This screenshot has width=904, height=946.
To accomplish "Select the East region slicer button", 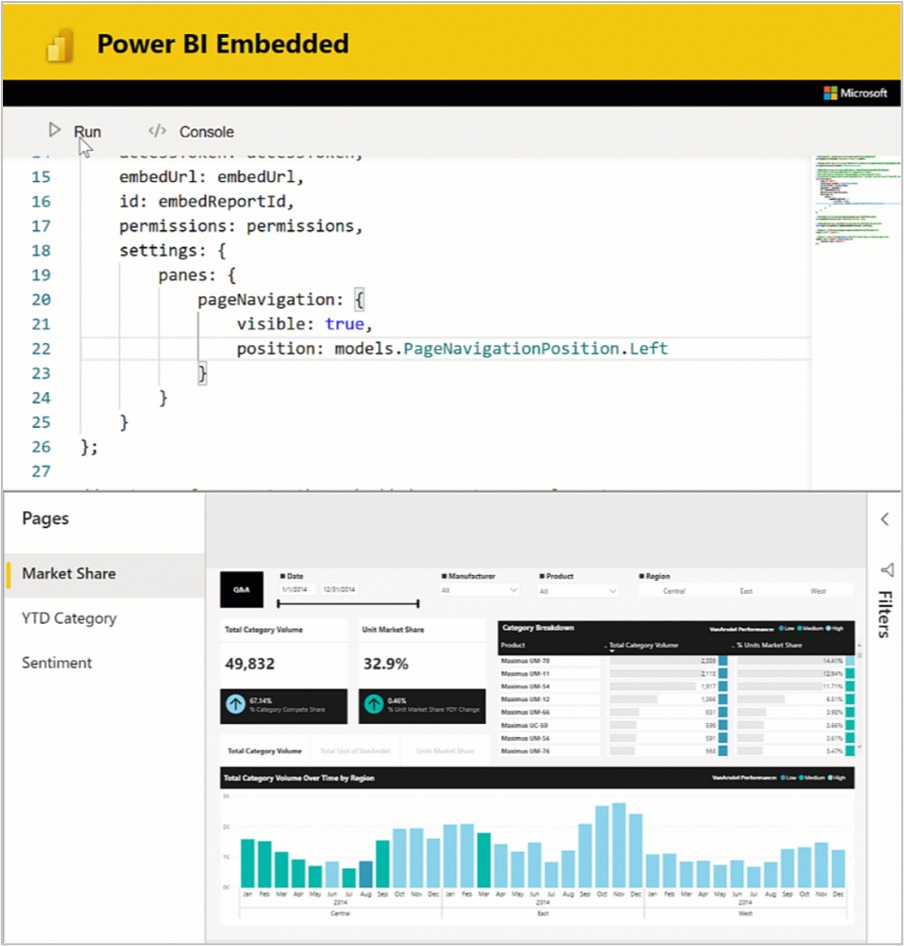I will click(746, 591).
